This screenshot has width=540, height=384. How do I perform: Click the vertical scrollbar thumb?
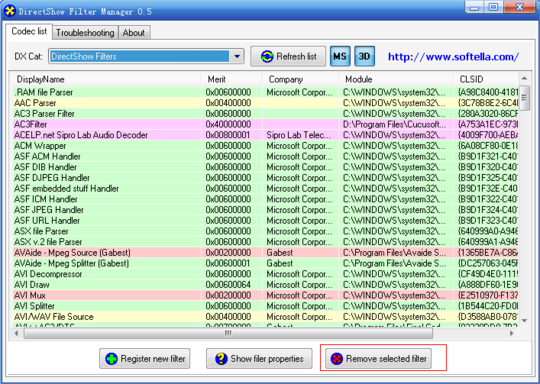coord(524,98)
